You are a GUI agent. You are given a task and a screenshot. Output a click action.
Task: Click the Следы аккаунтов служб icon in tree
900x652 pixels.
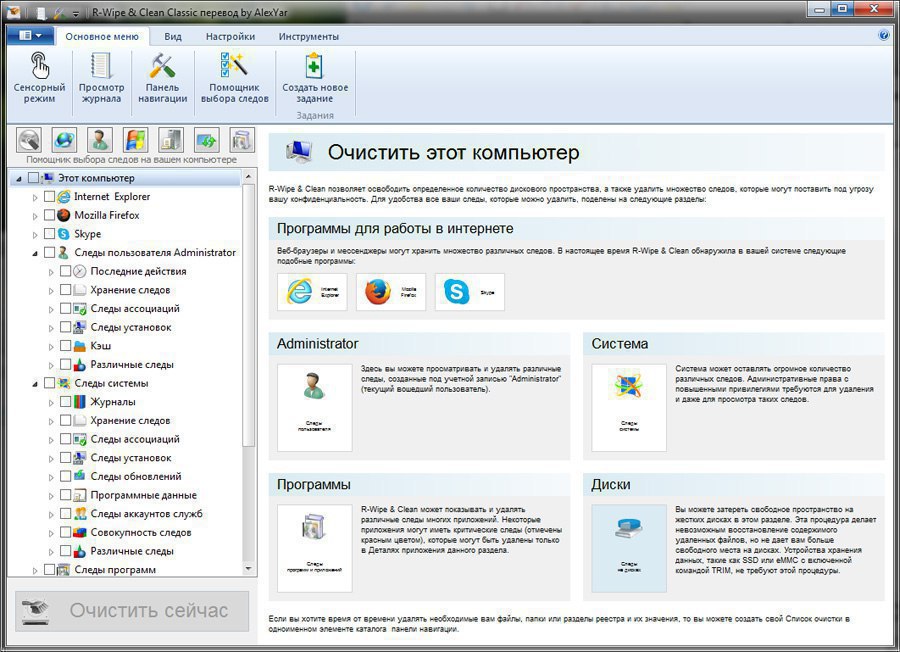(x=80, y=514)
